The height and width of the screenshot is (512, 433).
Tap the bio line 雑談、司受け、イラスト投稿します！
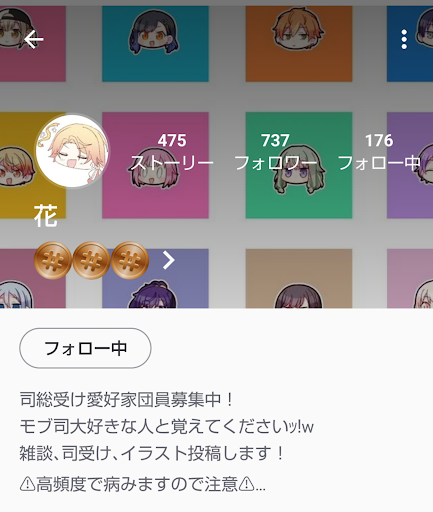[x=152, y=453]
